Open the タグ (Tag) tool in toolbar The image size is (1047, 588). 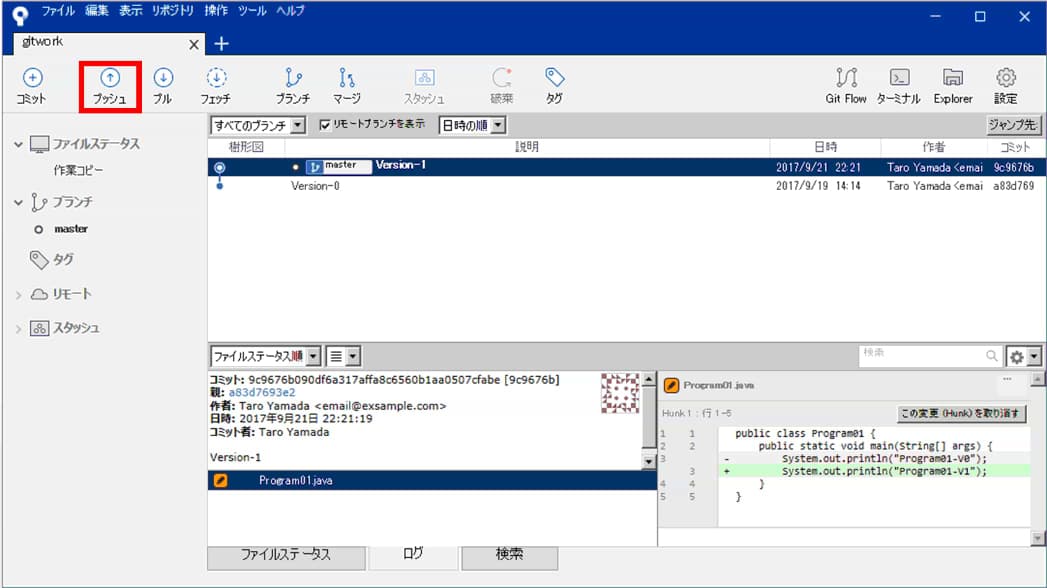(554, 84)
